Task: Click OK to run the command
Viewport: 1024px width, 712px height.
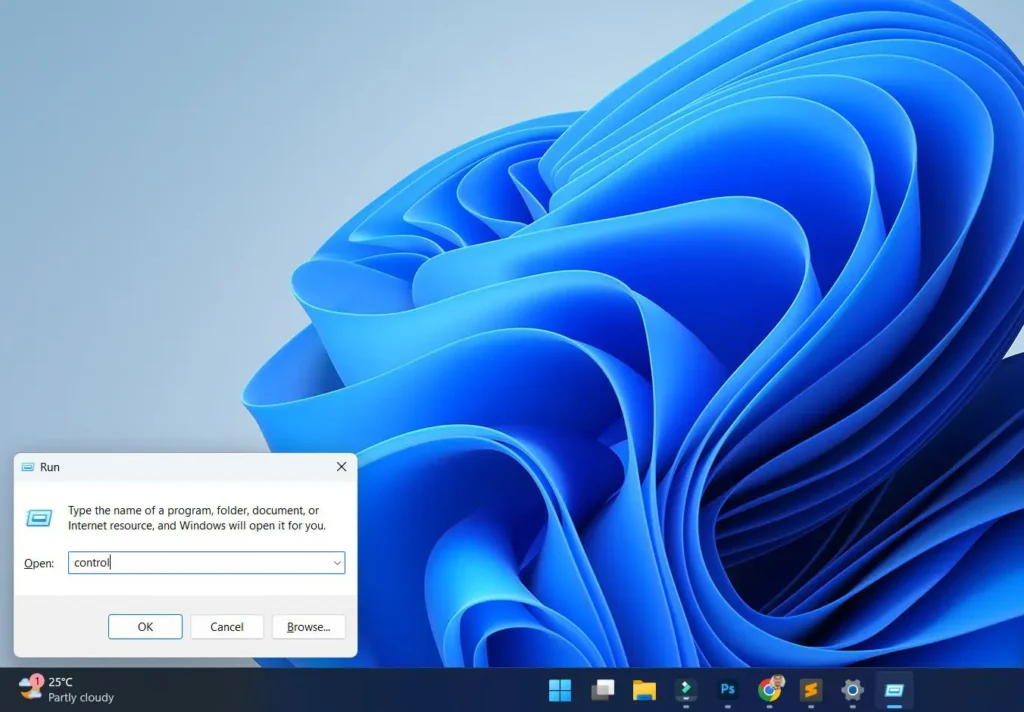Action: click(144, 626)
